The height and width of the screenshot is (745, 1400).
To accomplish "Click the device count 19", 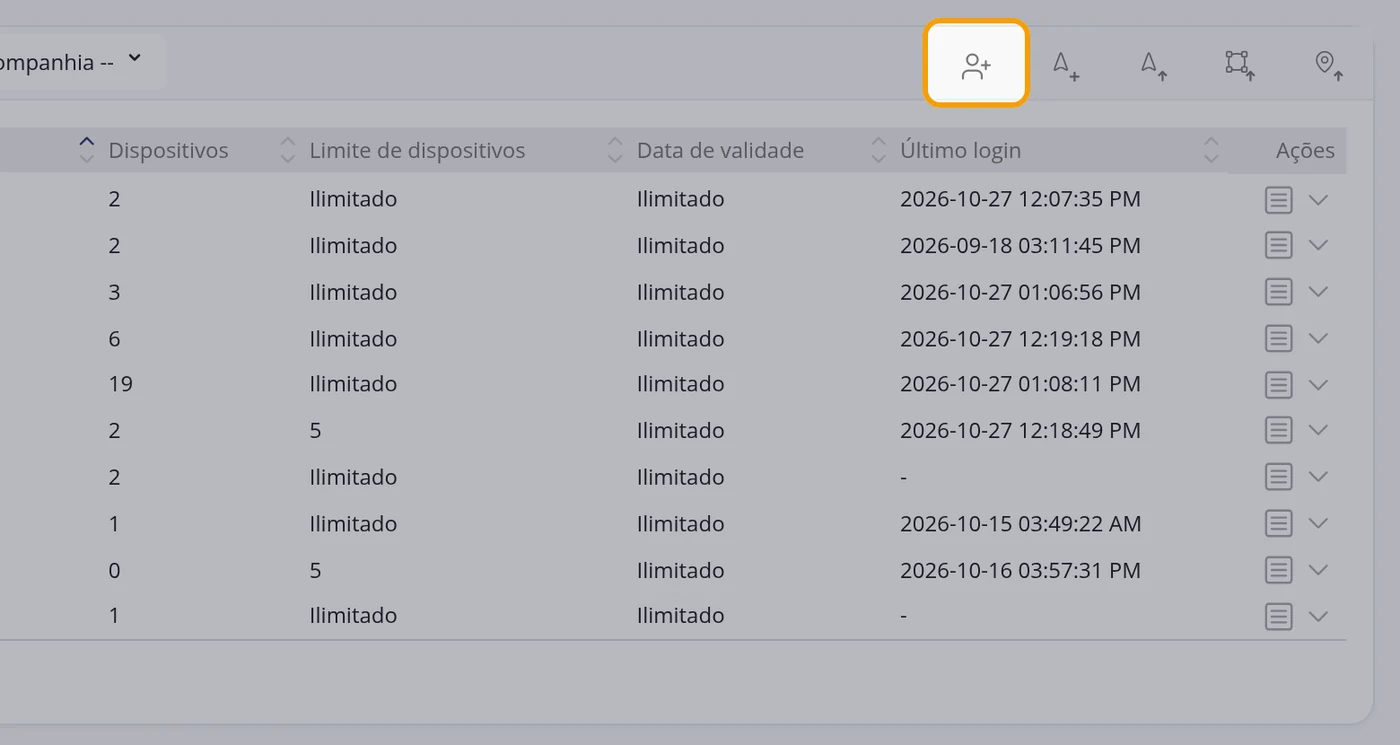I will 120,384.
